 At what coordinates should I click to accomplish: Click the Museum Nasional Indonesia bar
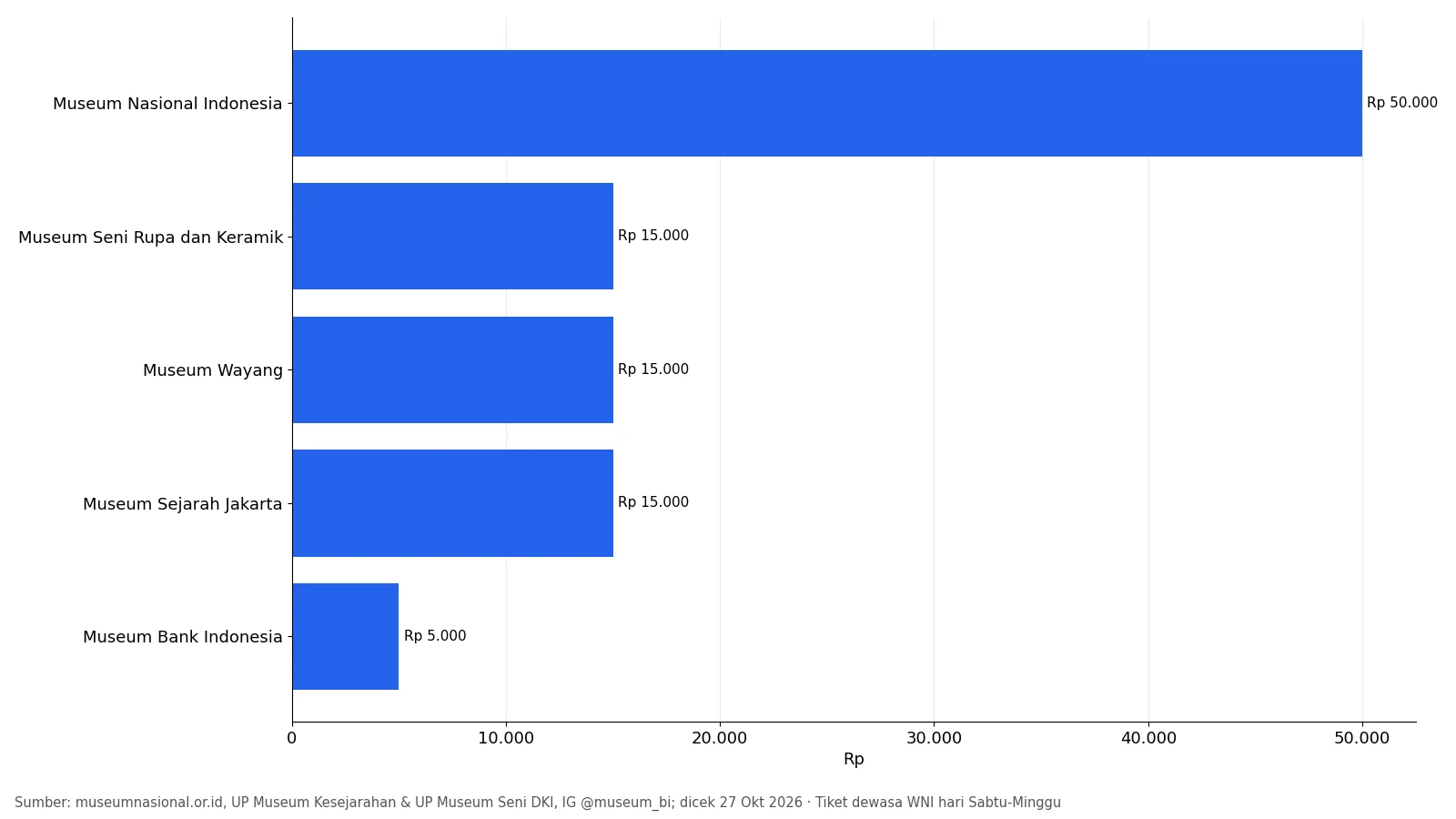827,103
